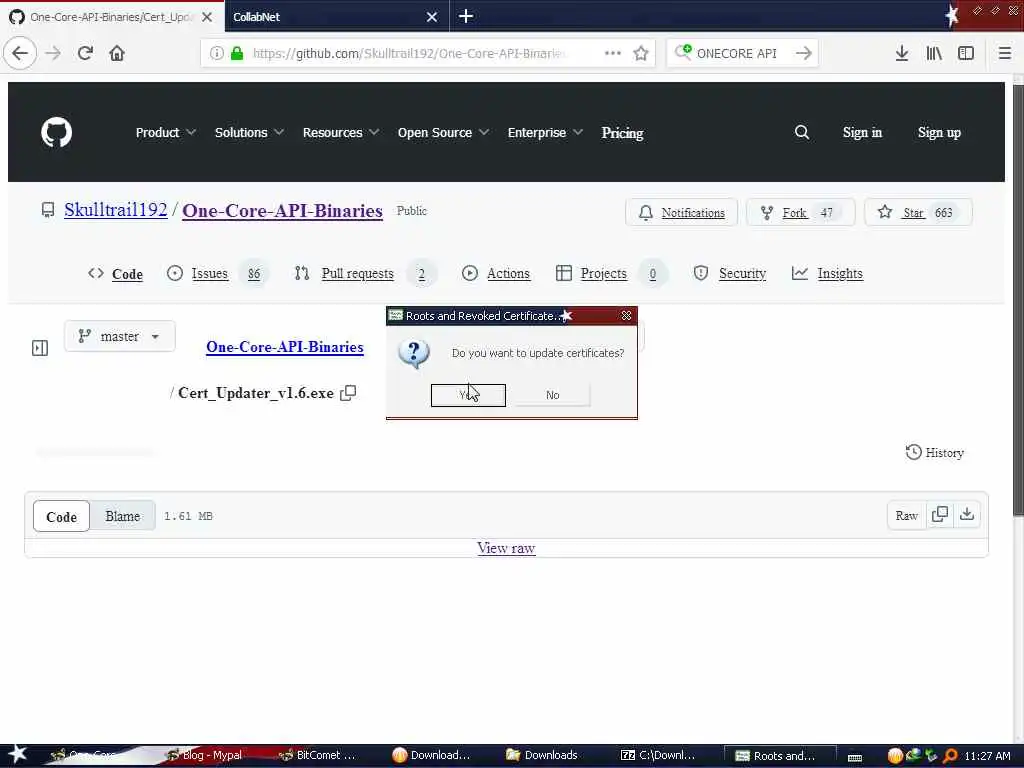Go to browser Home page
Screen dimensions: 1024x768
(117, 53)
